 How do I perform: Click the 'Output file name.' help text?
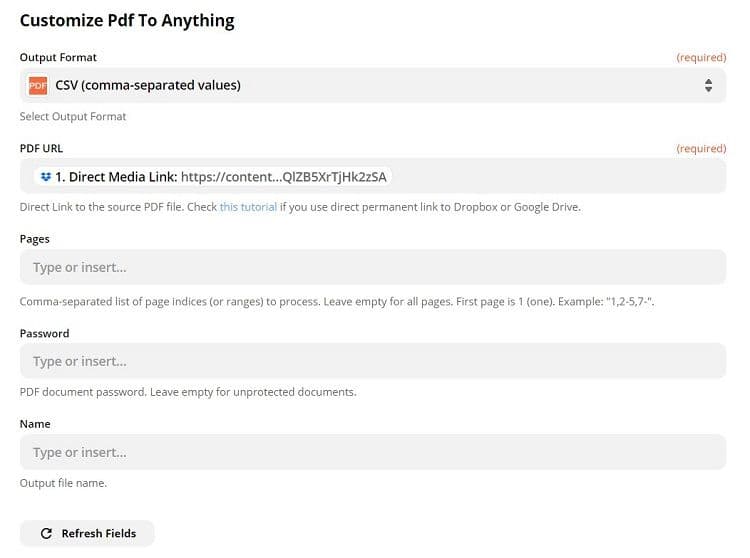pos(63,483)
